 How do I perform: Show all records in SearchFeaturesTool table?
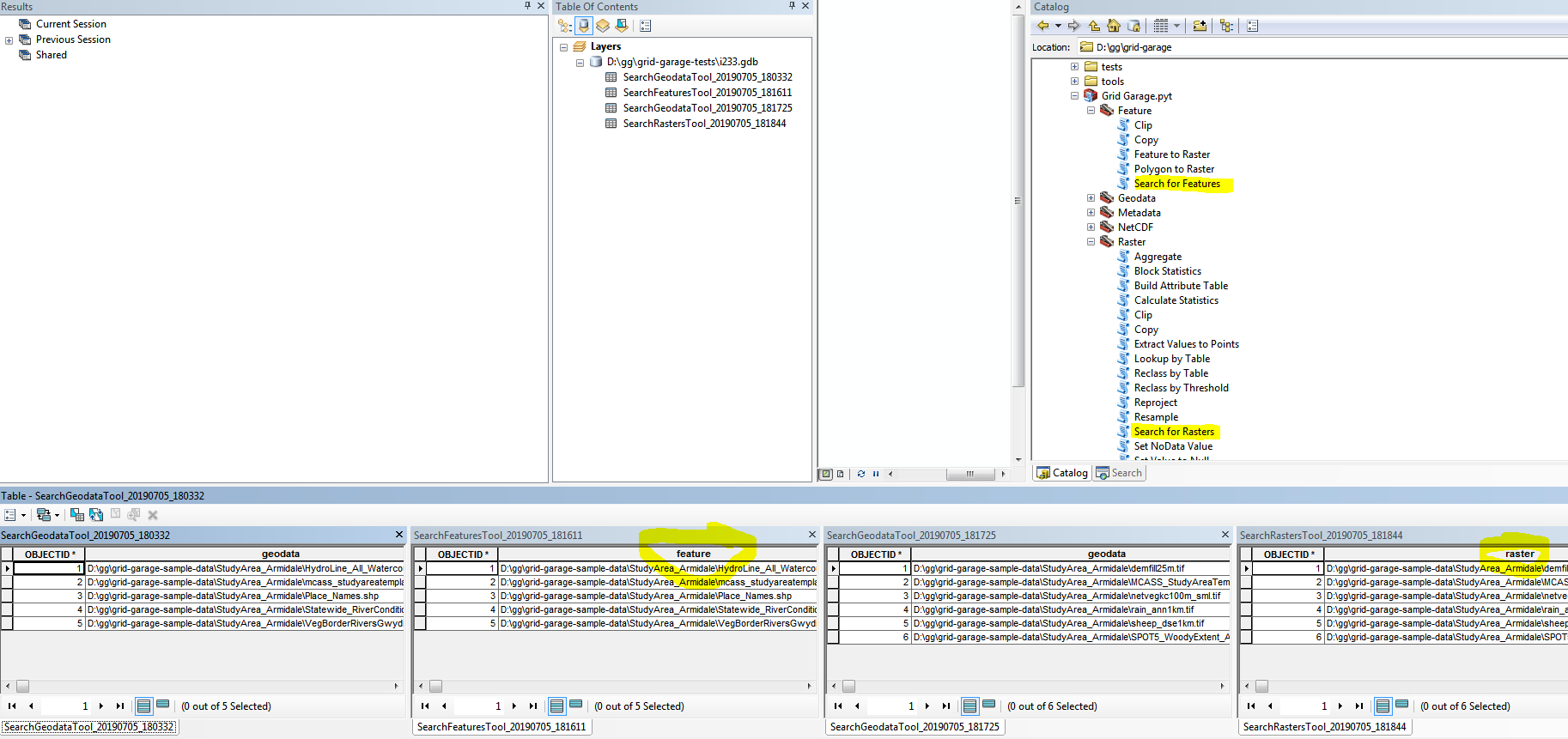[x=556, y=706]
